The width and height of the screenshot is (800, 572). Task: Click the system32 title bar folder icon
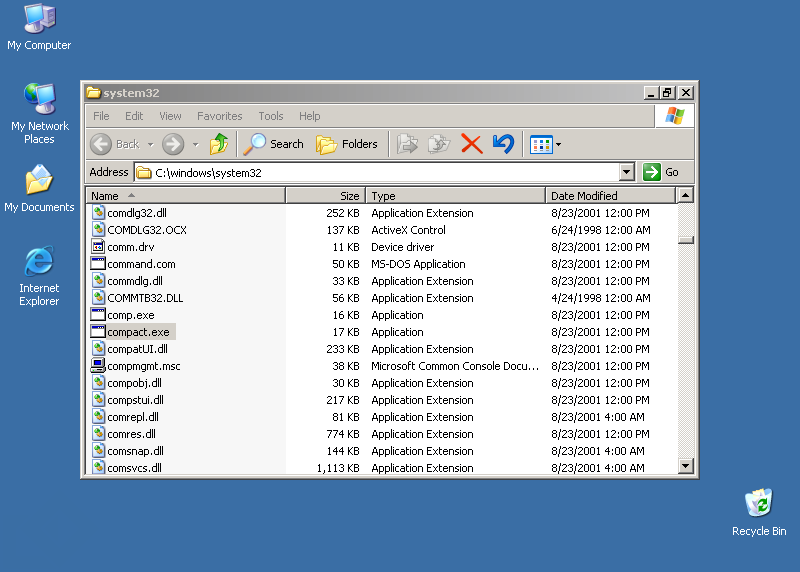(93, 92)
